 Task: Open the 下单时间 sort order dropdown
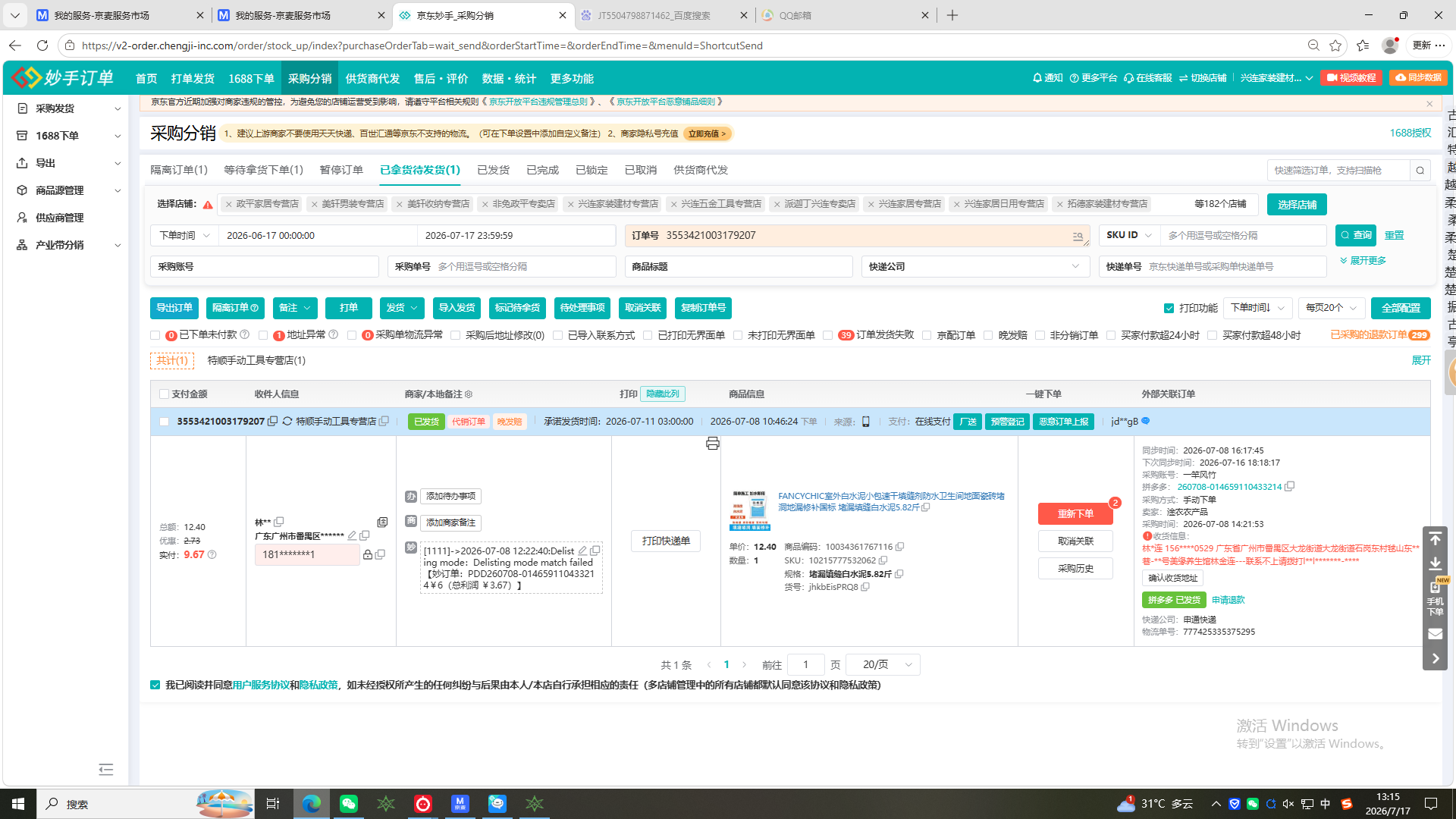click(x=1257, y=308)
